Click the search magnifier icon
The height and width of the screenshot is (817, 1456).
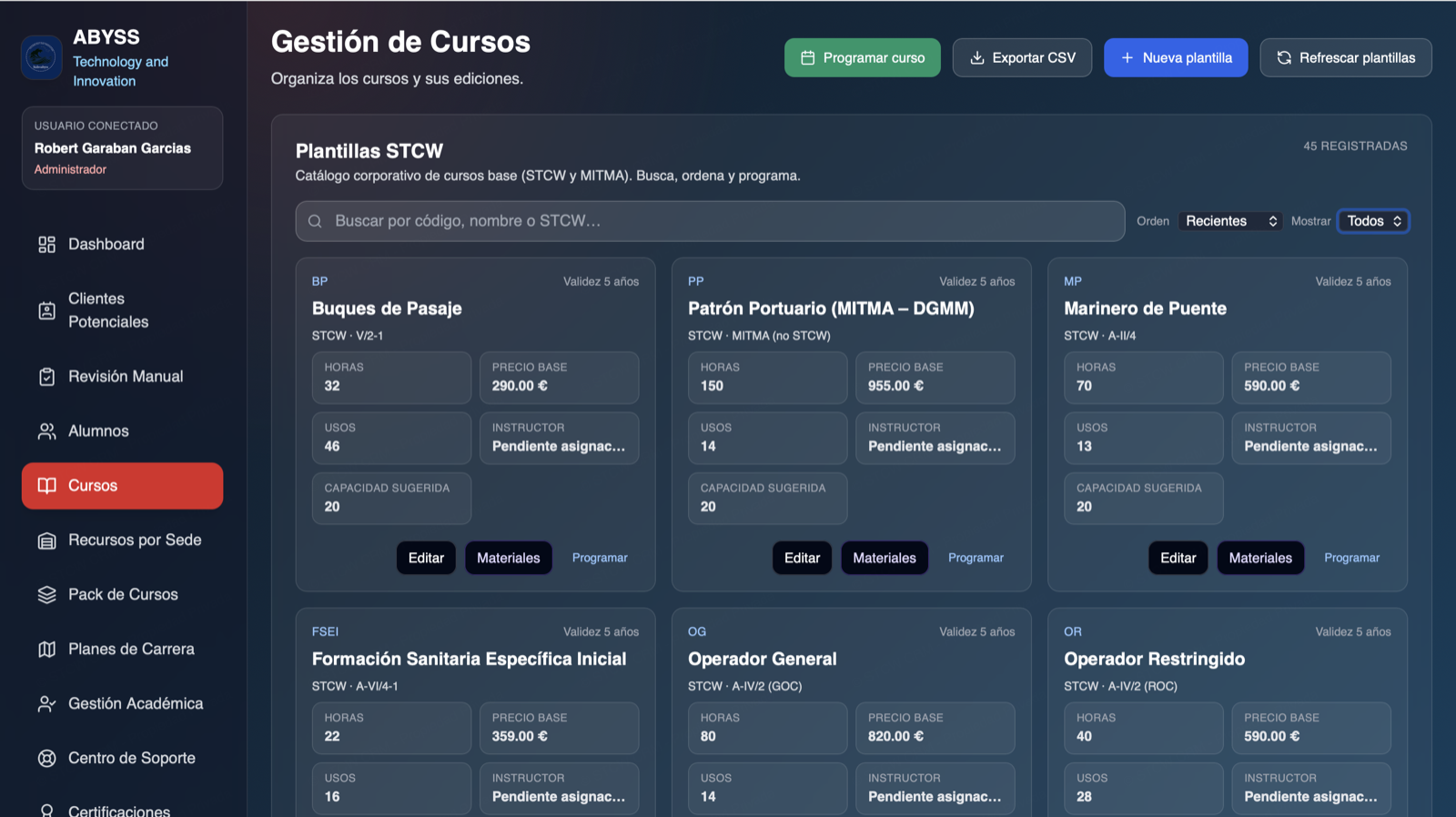(x=315, y=221)
